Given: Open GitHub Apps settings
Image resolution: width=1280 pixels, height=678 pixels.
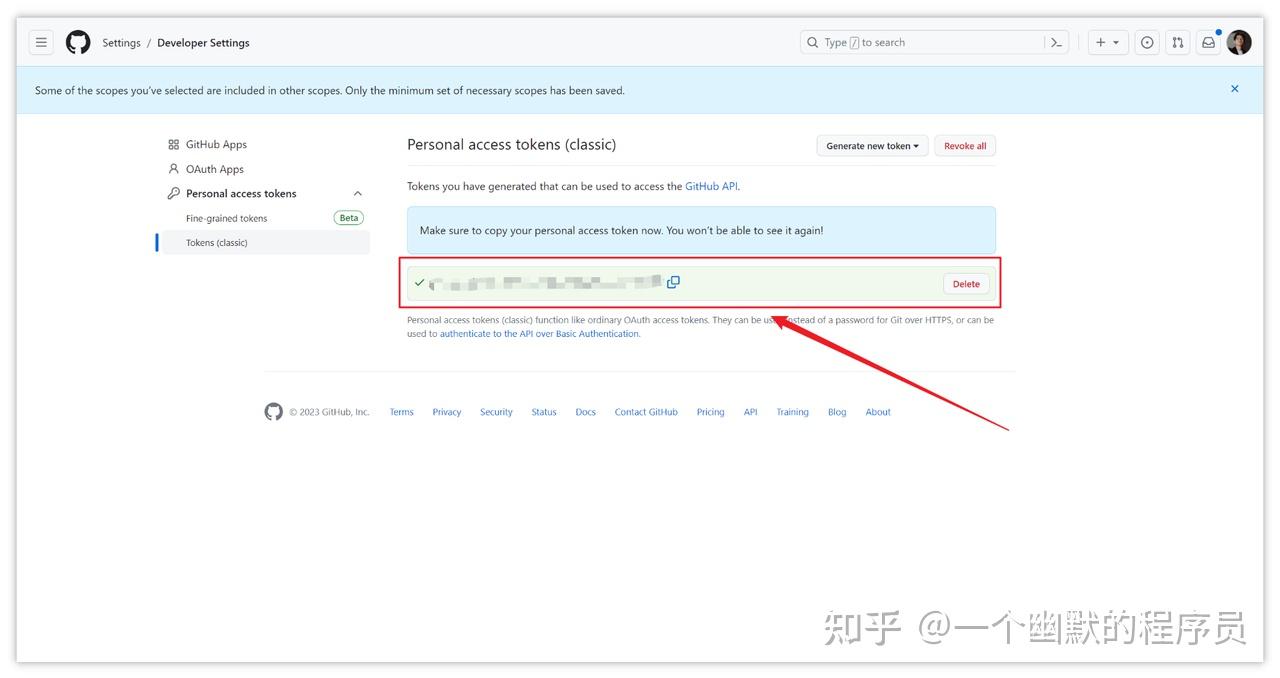Looking at the screenshot, I should [x=215, y=143].
